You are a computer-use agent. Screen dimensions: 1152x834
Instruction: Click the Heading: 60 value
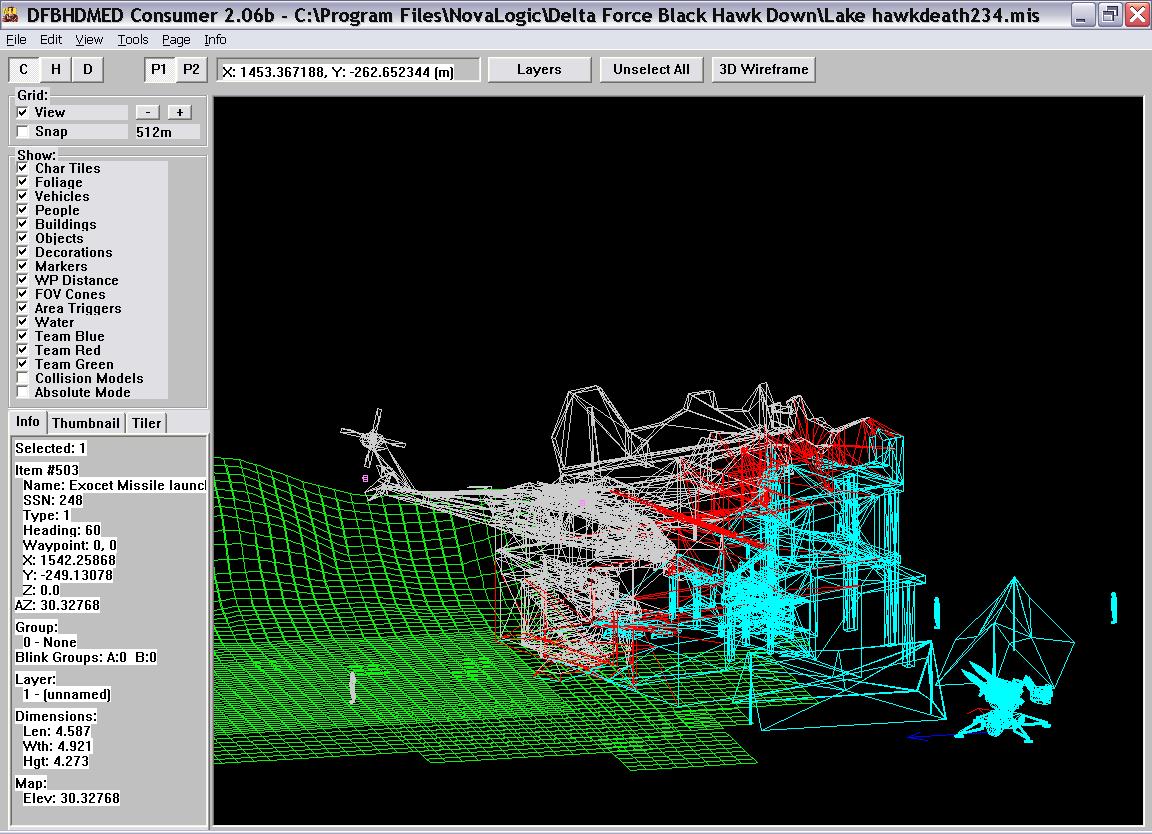62,530
